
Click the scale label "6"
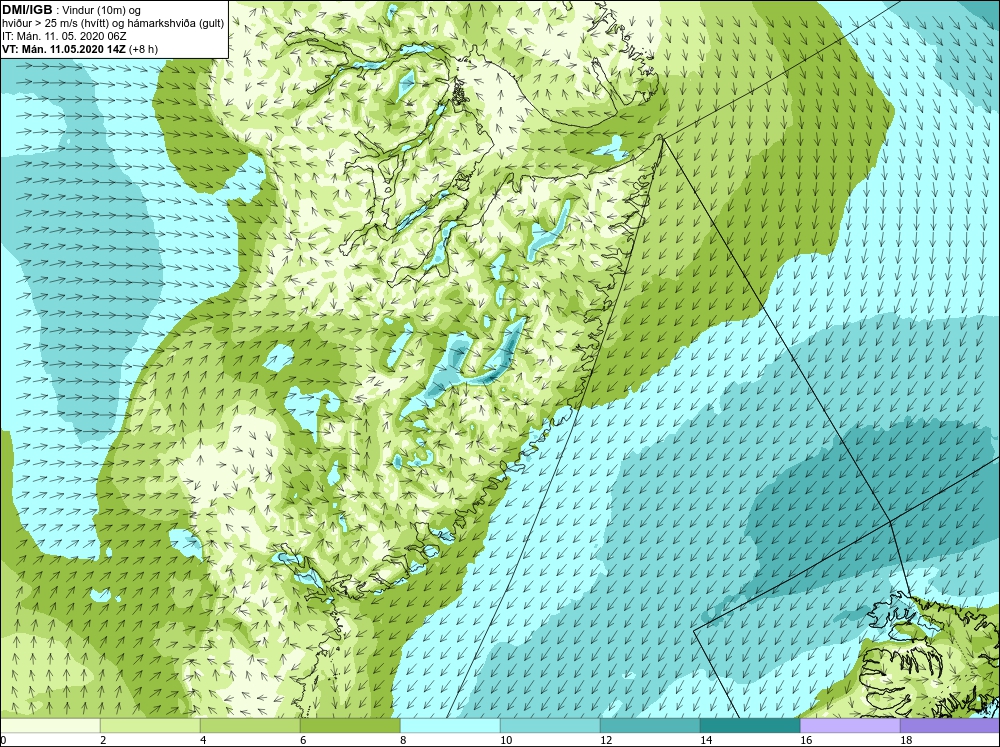click(x=301, y=740)
